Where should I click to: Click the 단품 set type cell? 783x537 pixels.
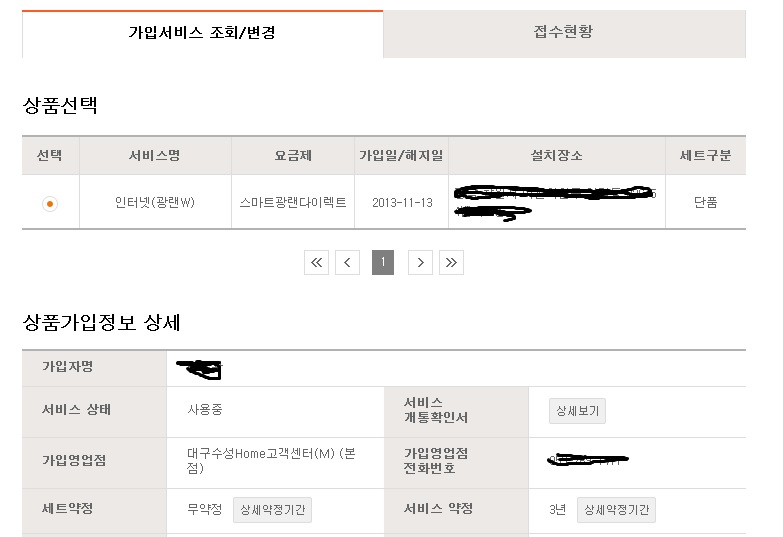705,203
